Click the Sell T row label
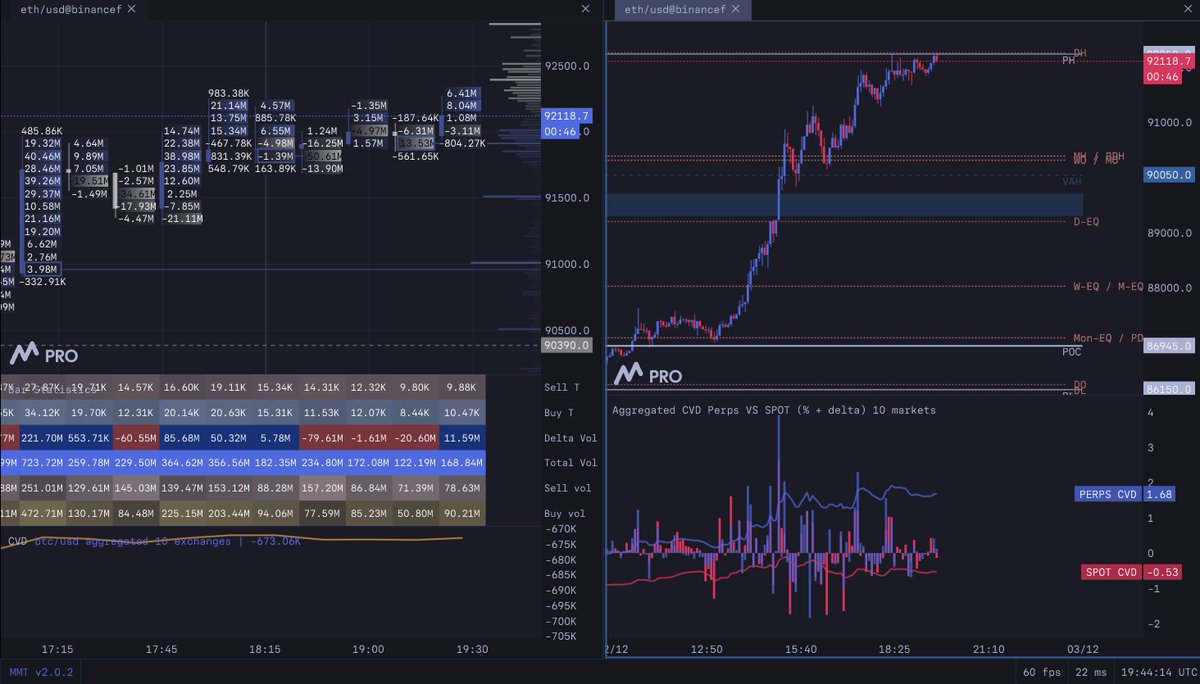The image size is (1200, 684). [563, 387]
